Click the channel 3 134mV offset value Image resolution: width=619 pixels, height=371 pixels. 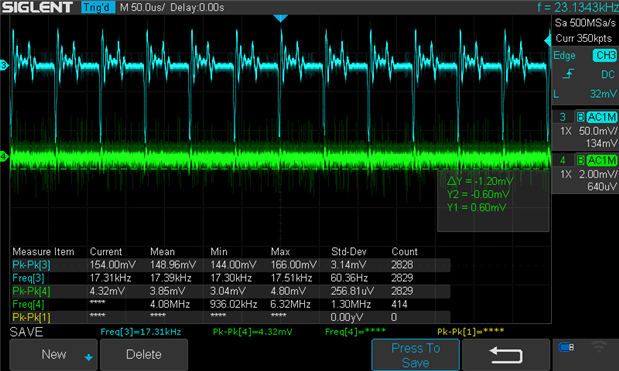tap(601, 143)
